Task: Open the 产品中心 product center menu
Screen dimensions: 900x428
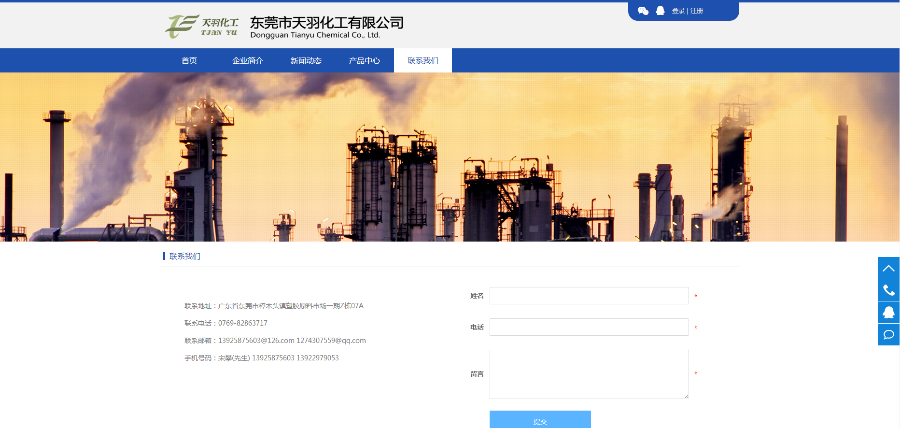Action: pyautogui.click(x=364, y=60)
